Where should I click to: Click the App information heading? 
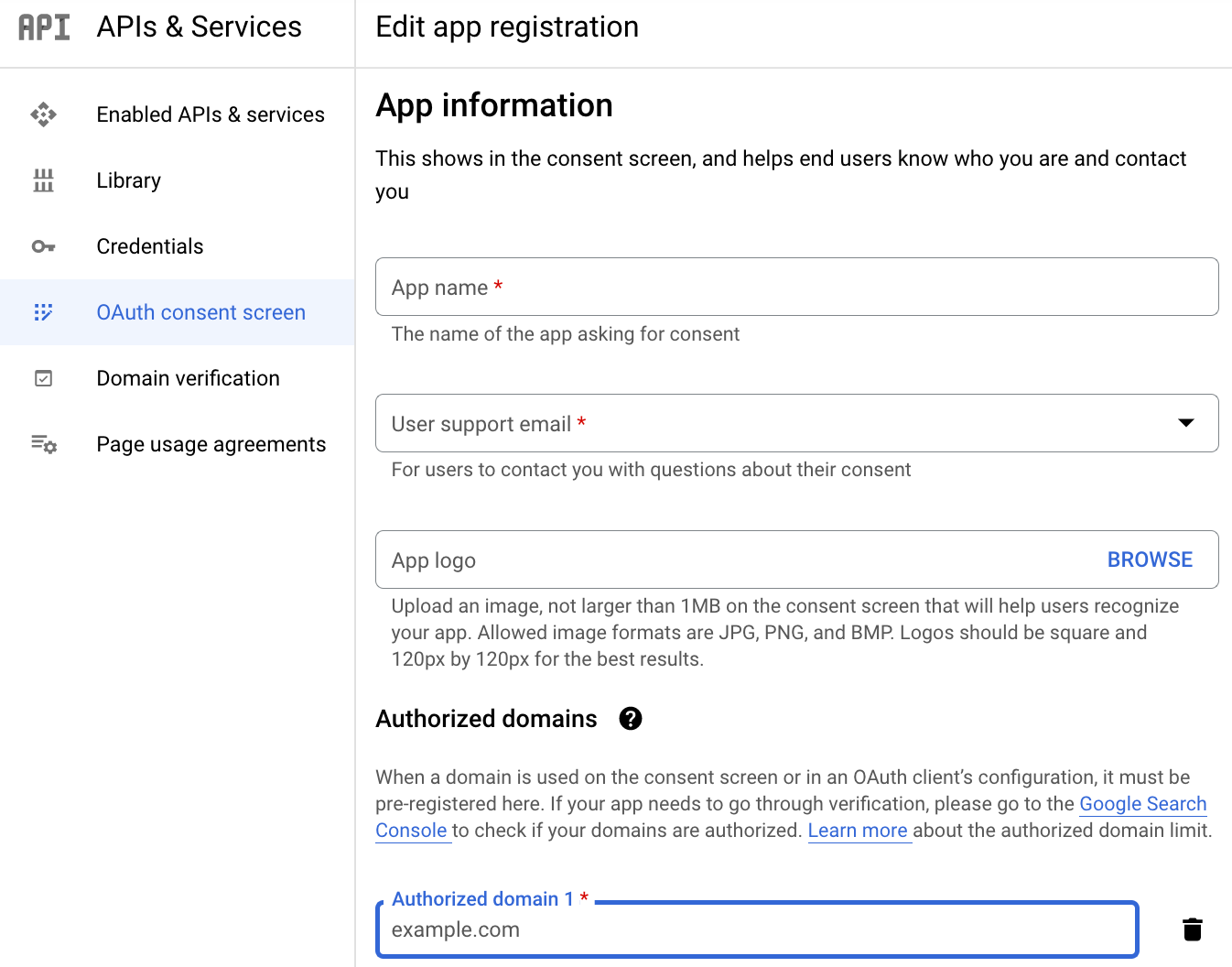point(494,105)
